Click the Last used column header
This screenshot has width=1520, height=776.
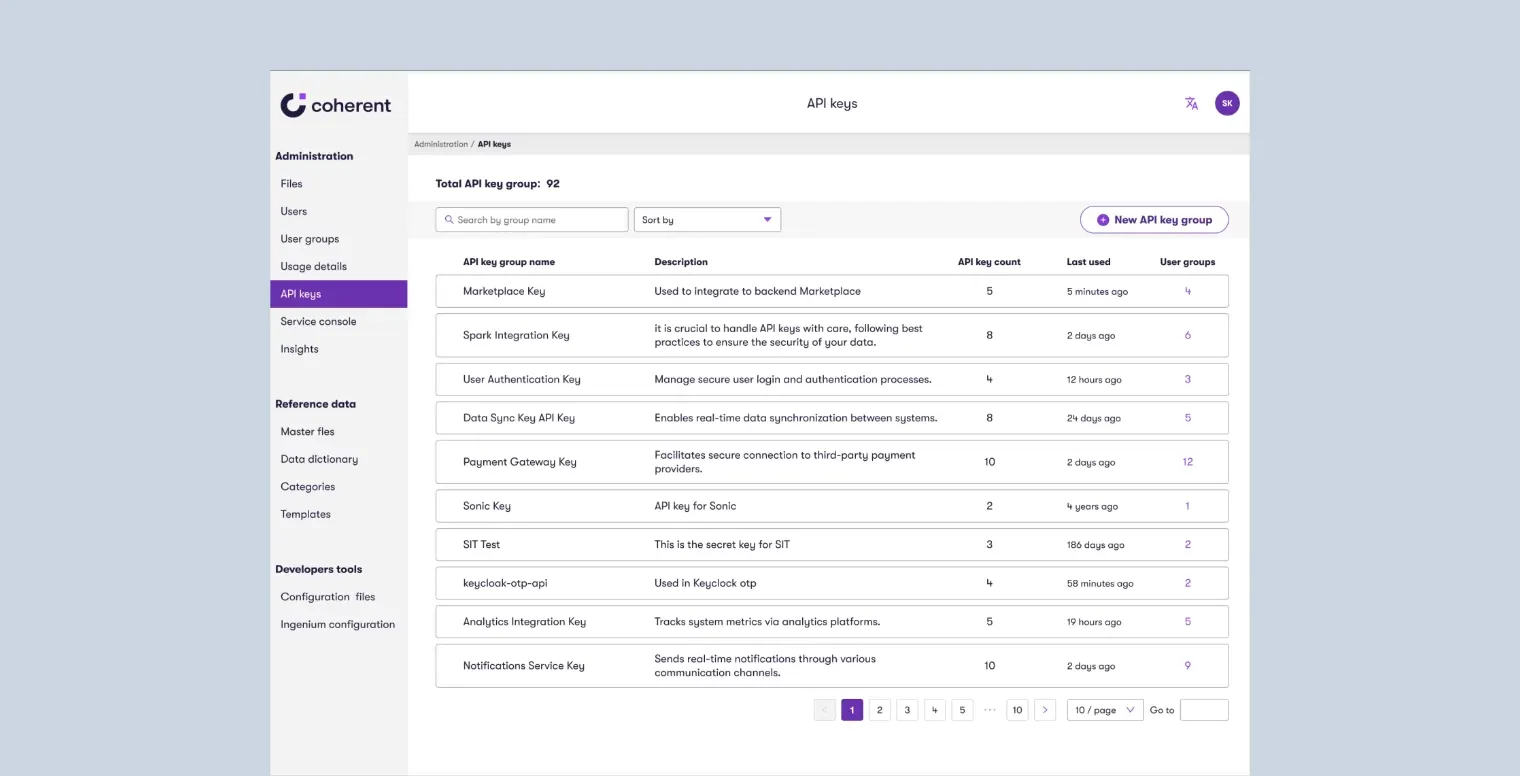pos(1088,262)
